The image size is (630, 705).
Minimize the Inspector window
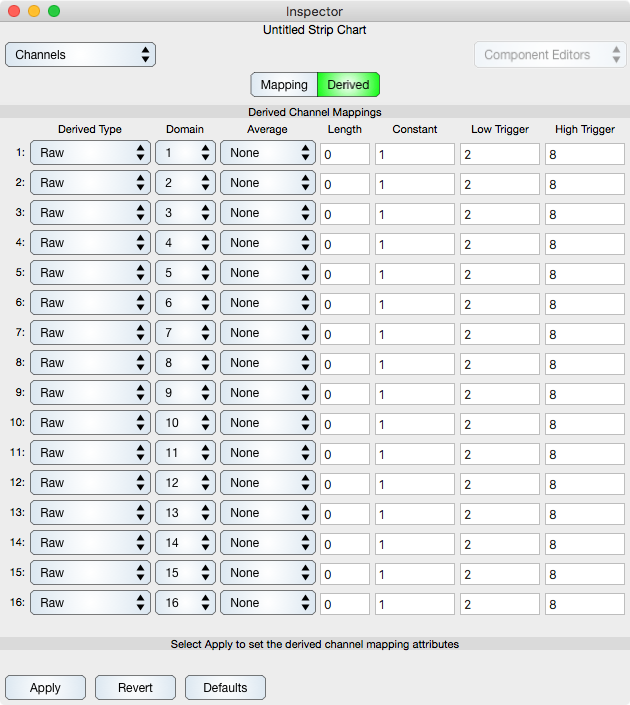coord(34,11)
